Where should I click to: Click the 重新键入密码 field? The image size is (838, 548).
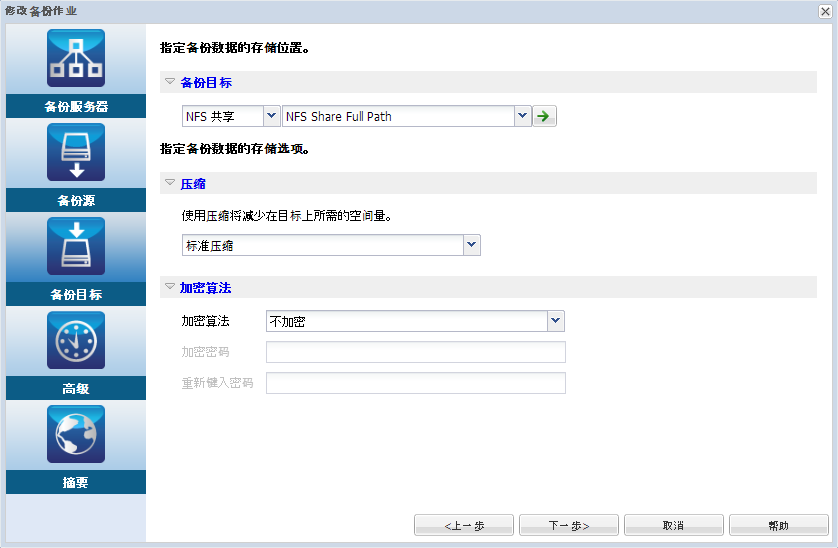[x=416, y=383]
